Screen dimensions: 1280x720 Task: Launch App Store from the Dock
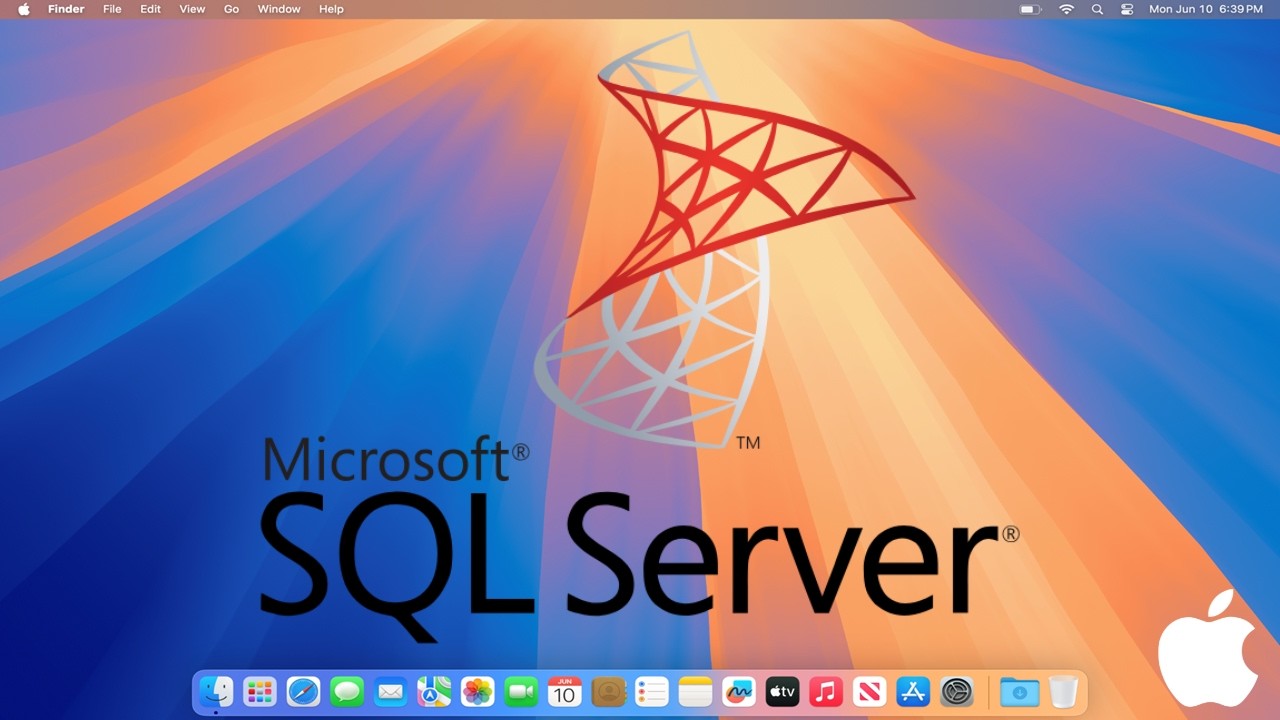[x=913, y=691]
